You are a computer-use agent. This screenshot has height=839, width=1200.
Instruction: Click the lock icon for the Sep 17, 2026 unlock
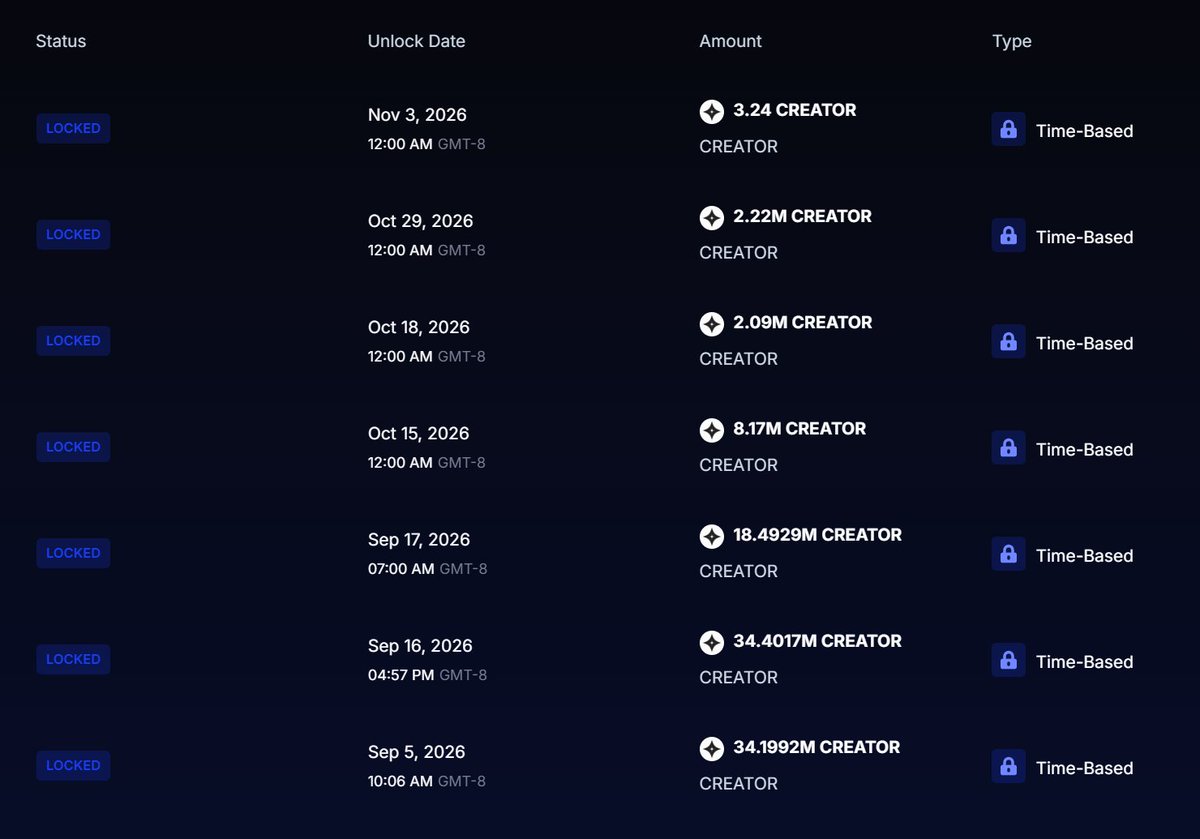[1008, 554]
